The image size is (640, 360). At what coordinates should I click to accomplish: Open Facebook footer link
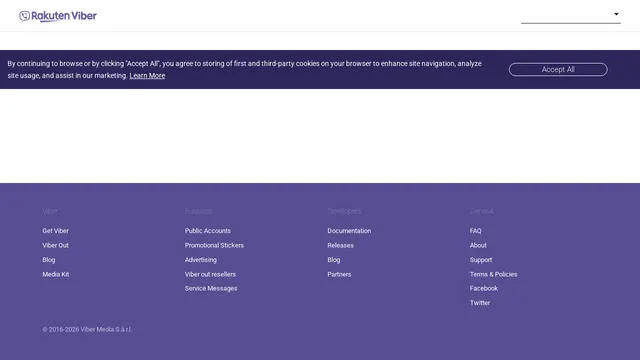coord(484,288)
